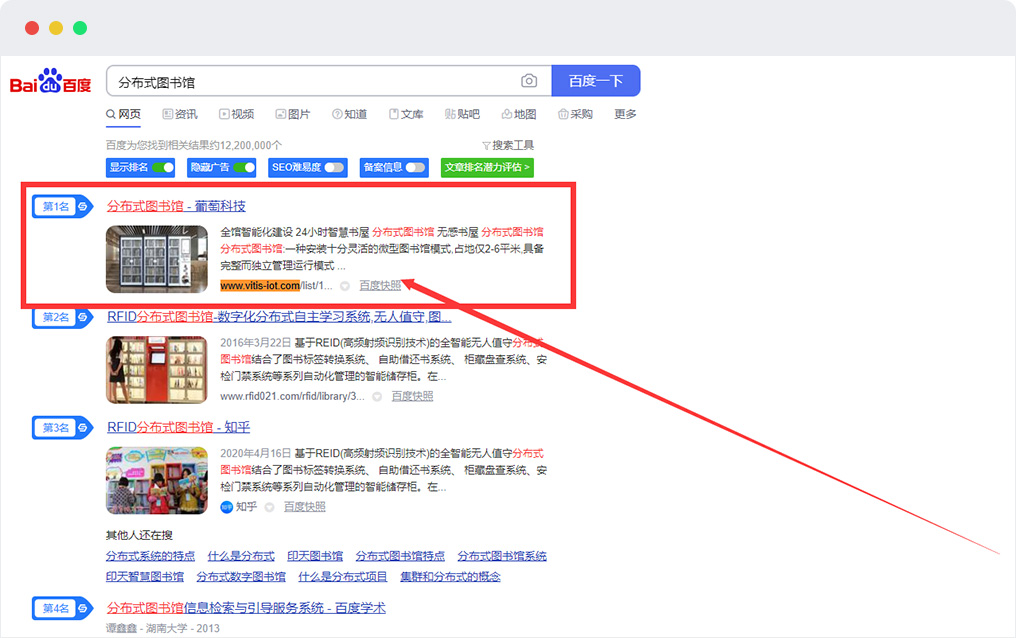Open thumbnail of the 知乎 RFID result
The image size is (1016, 638).
[x=157, y=481]
